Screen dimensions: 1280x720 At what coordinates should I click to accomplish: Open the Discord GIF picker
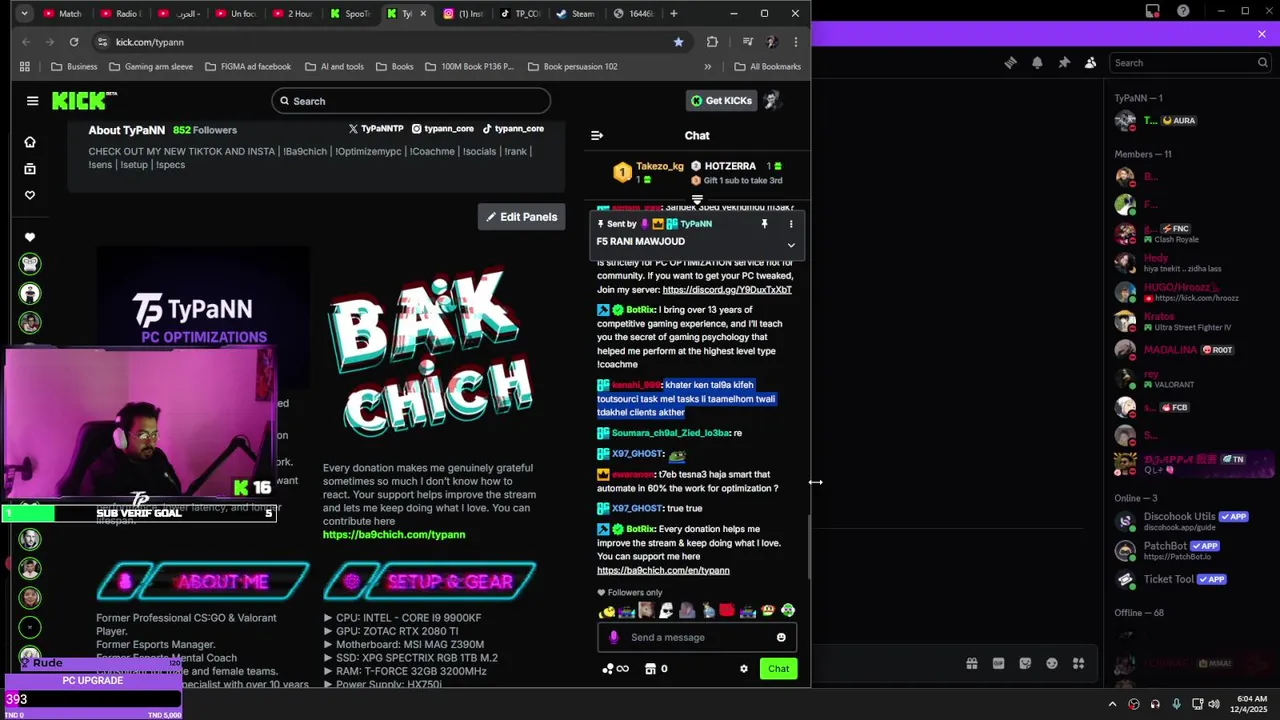pos(998,663)
